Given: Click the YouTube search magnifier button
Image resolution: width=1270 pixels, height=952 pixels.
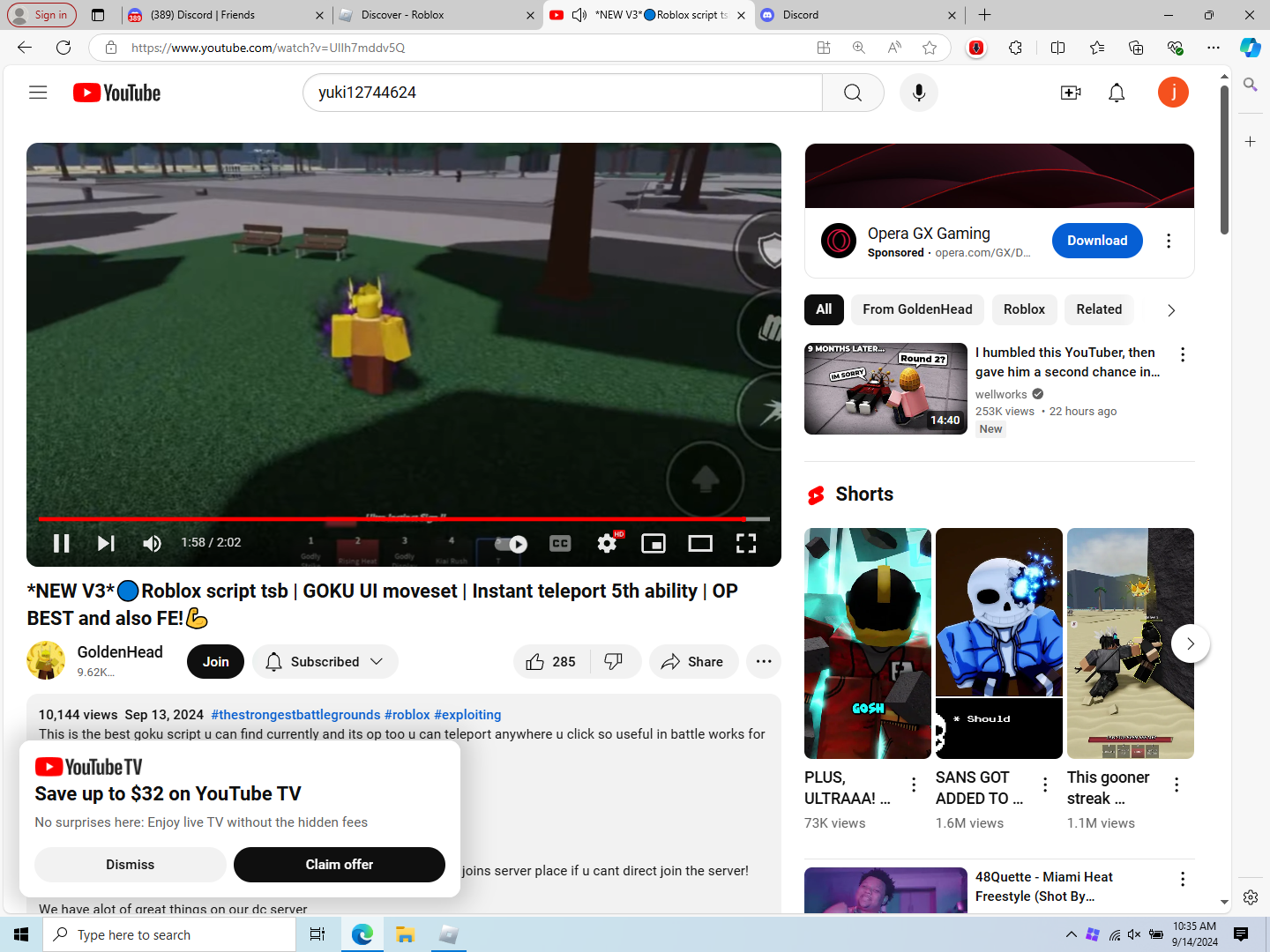Looking at the screenshot, I should tap(853, 93).
